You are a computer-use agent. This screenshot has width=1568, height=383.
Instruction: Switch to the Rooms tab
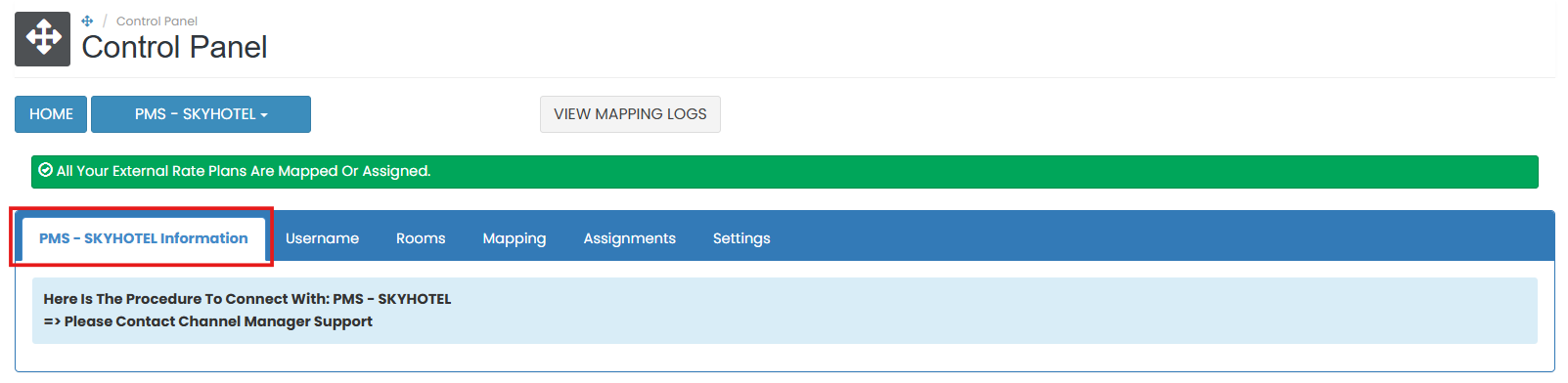point(421,238)
